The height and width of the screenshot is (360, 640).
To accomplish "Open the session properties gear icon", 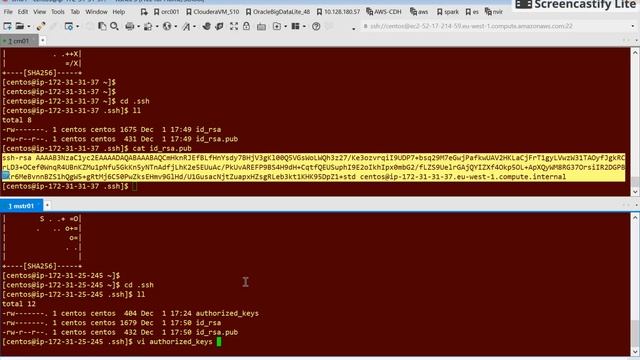I will point(69,26).
